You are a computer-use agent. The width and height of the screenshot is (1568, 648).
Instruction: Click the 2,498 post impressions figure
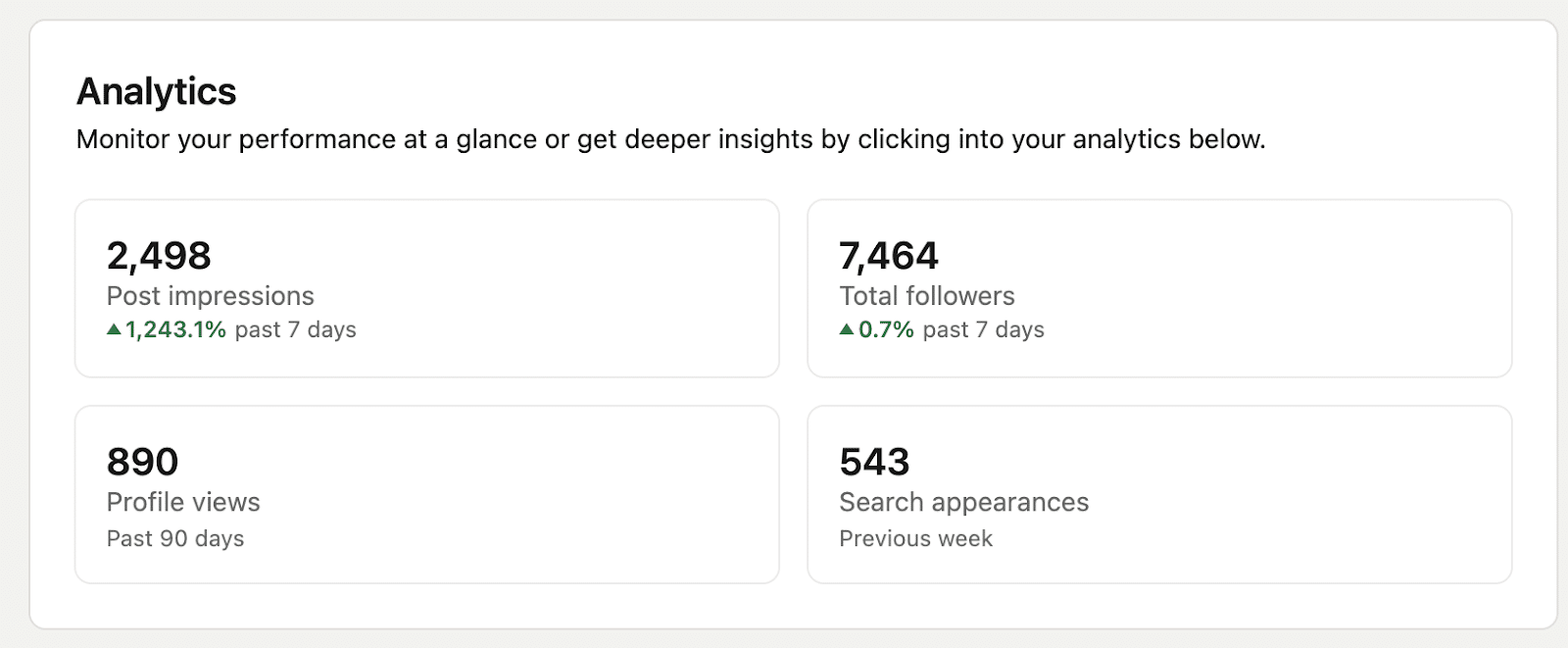pyautogui.click(x=159, y=256)
